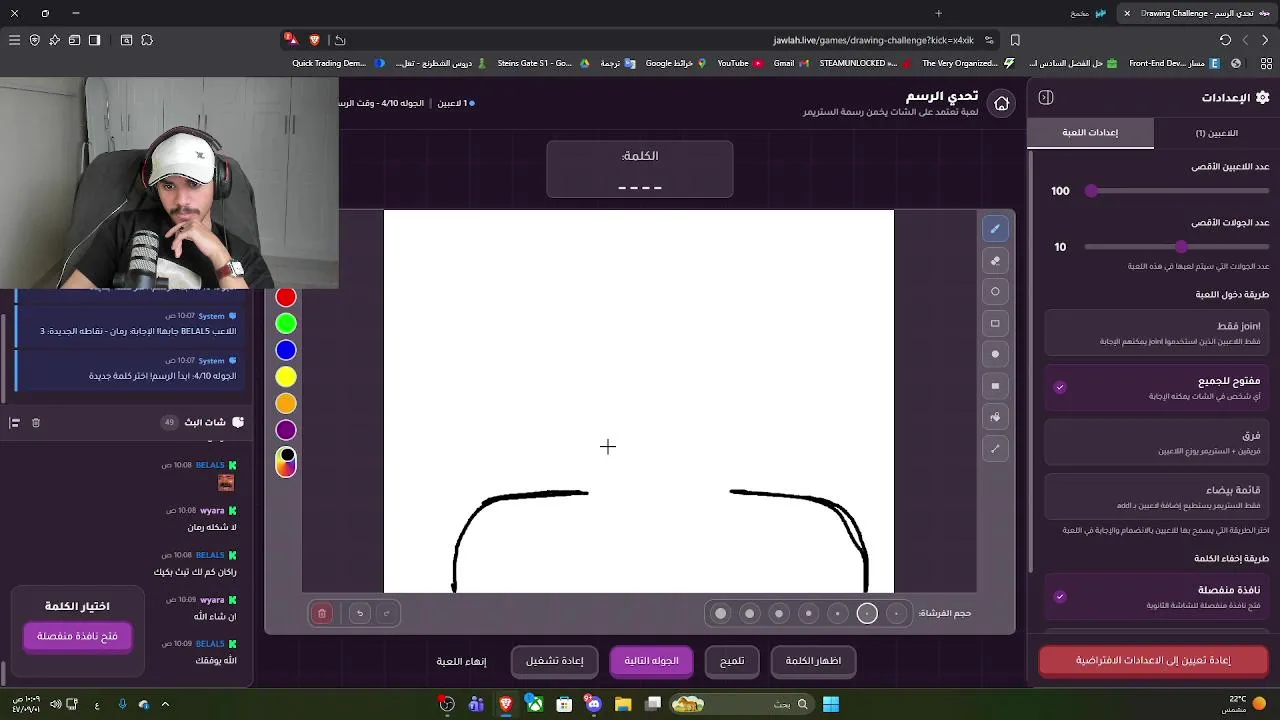The height and width of the screenshot is (720, 1280).
Task: Click الجوله التالية next round button
Action: 651,661
